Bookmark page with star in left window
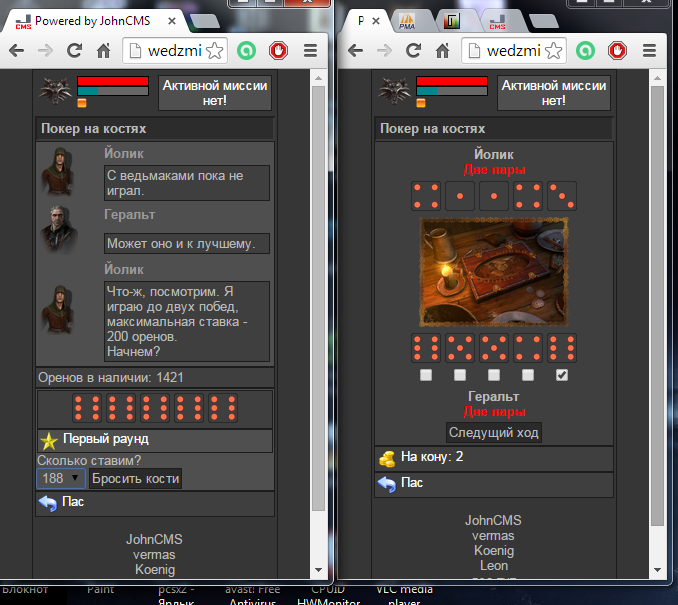 tap(214, 51)
